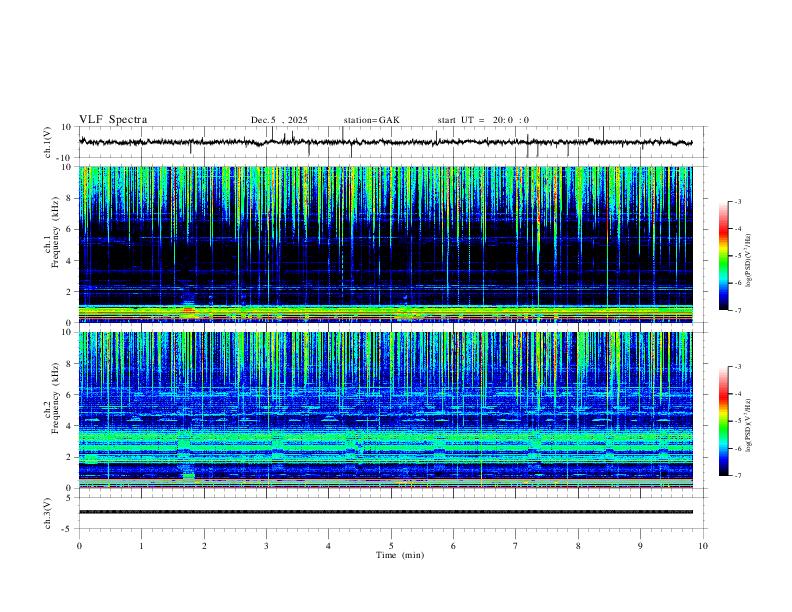Click the "Time (min)" axis title
This screenshot has height=612, width=792.
coord(400,555)
